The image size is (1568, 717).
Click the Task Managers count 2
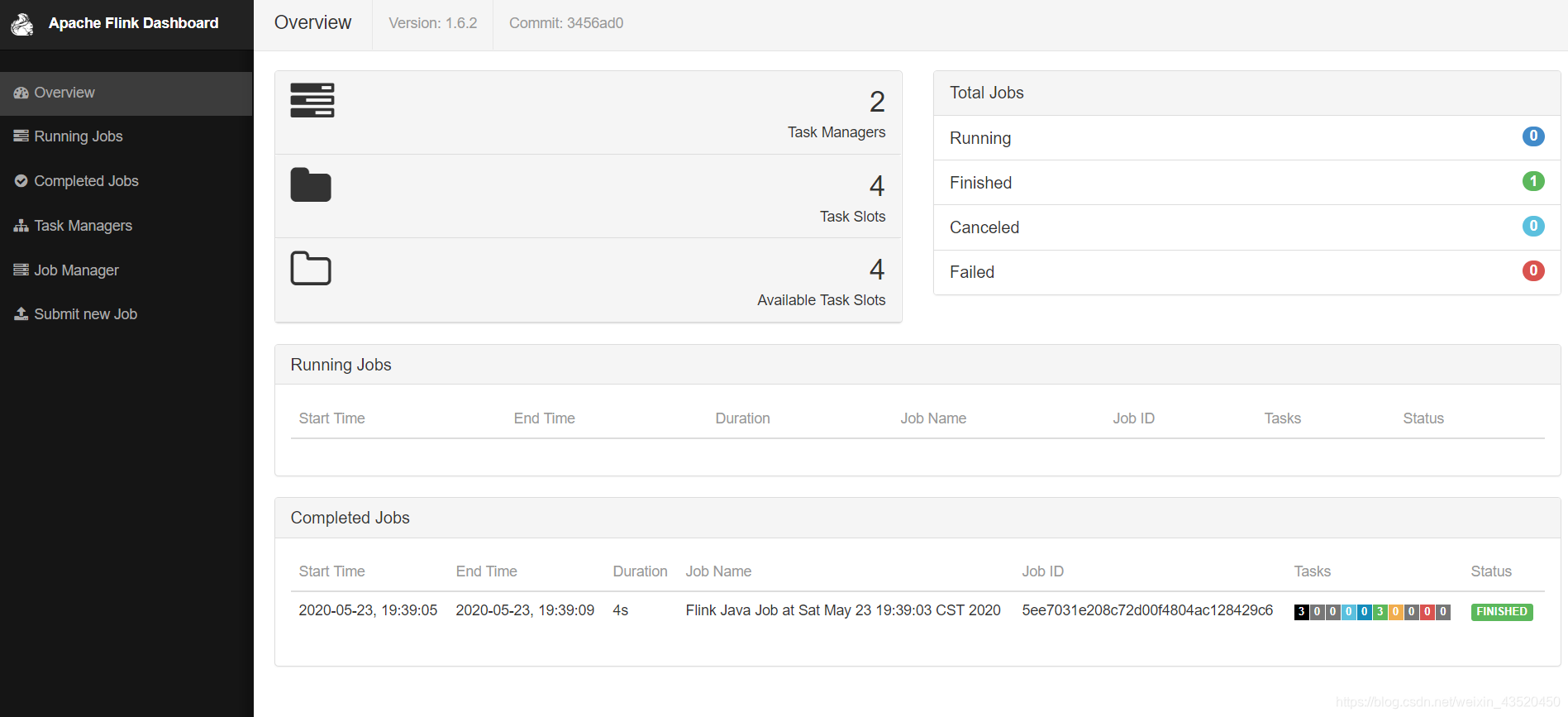[877, 102]
